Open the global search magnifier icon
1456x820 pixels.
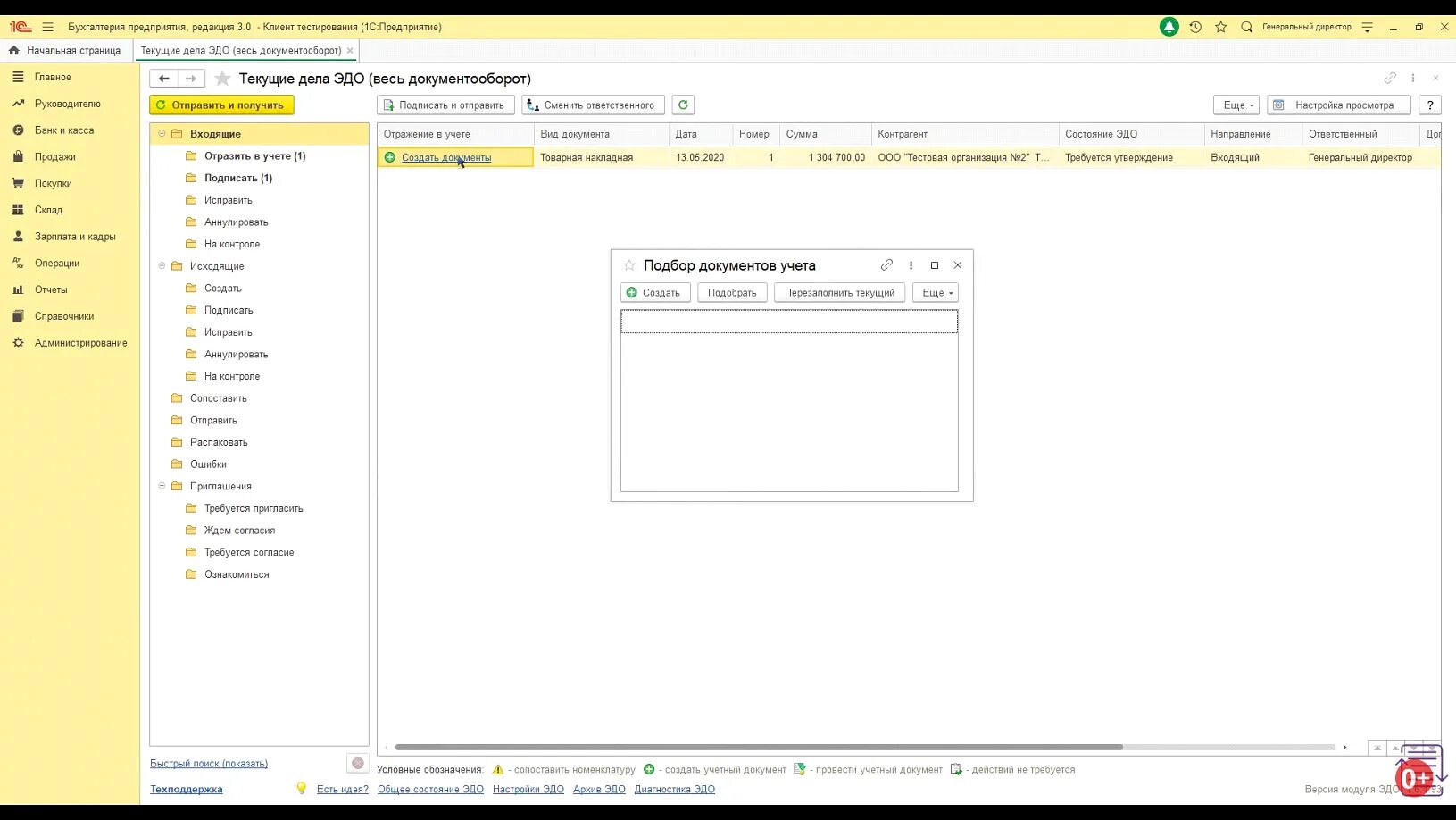click(x=1247, y=27)
